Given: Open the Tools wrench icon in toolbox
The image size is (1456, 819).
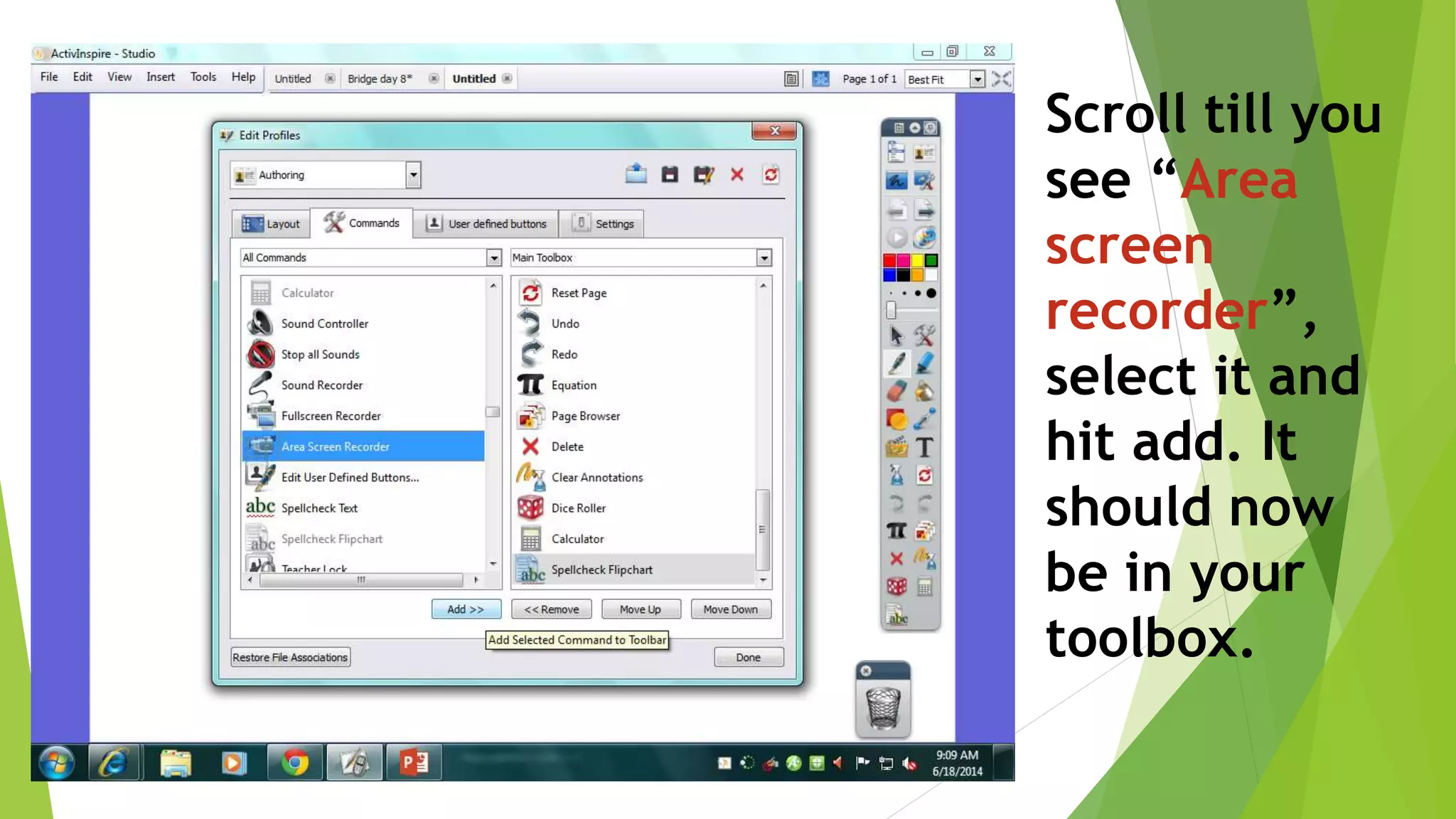Looking at the screenshot, I should coord(924,335).
